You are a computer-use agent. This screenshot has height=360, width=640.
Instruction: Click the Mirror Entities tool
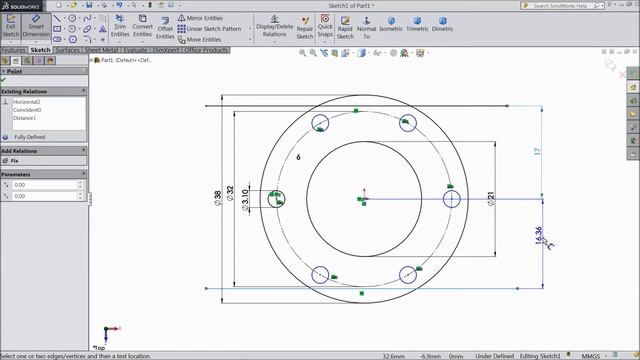coord(200,18)
